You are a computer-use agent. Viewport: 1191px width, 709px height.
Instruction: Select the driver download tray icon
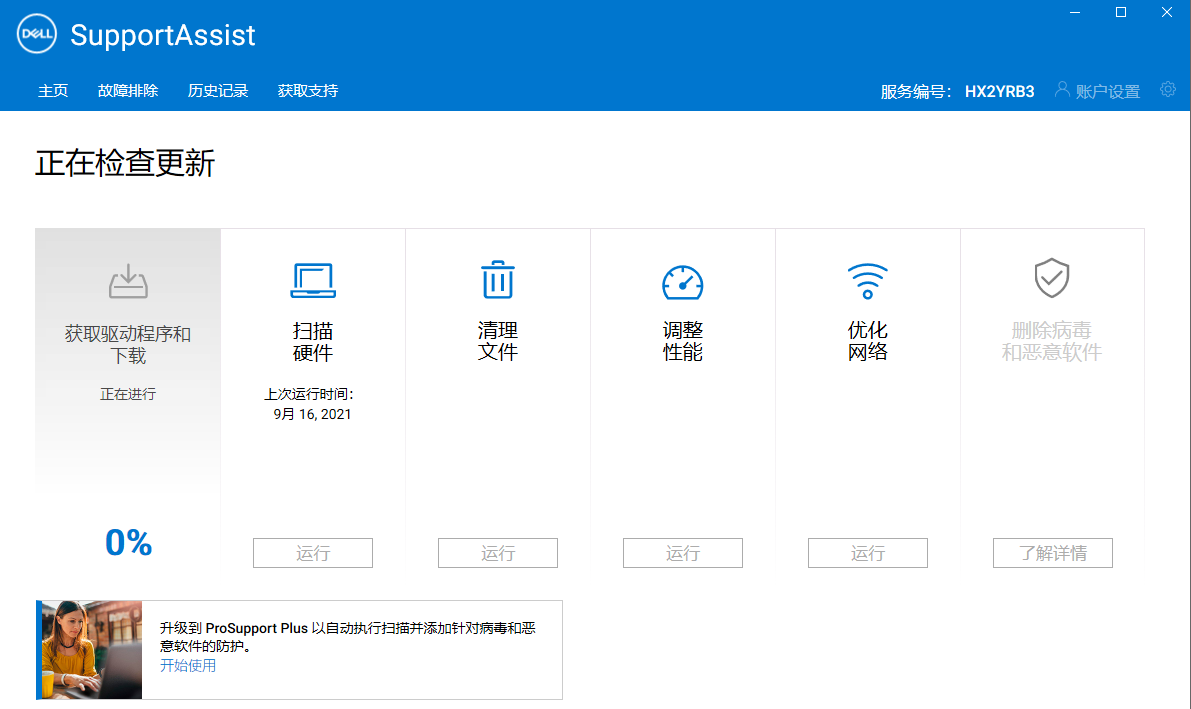coord(128,280)
